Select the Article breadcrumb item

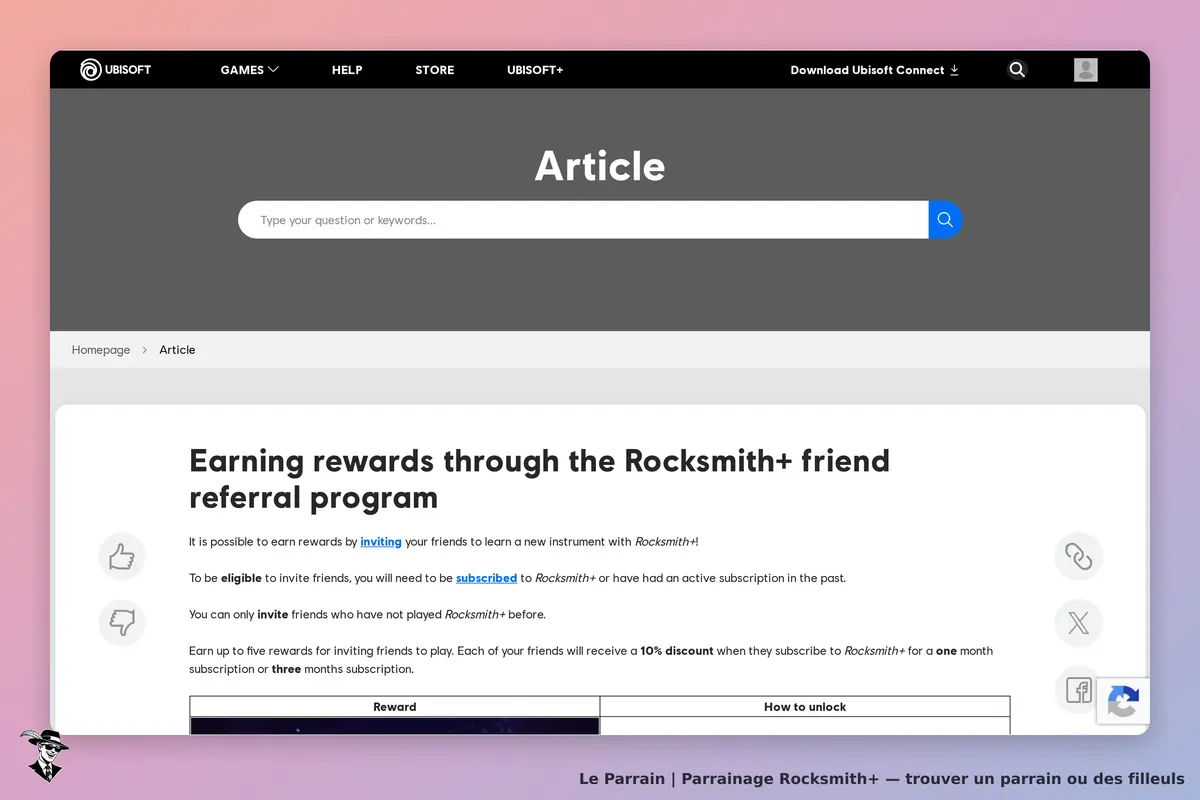click(177, 350)
